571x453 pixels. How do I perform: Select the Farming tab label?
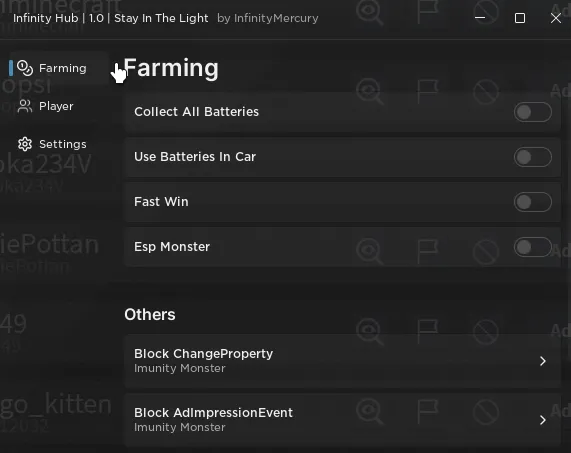63,68
